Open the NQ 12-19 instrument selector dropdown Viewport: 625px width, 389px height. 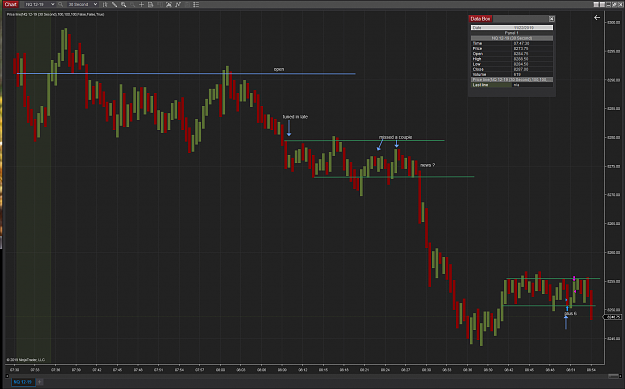pyautogui.click(x=39, y=4)
